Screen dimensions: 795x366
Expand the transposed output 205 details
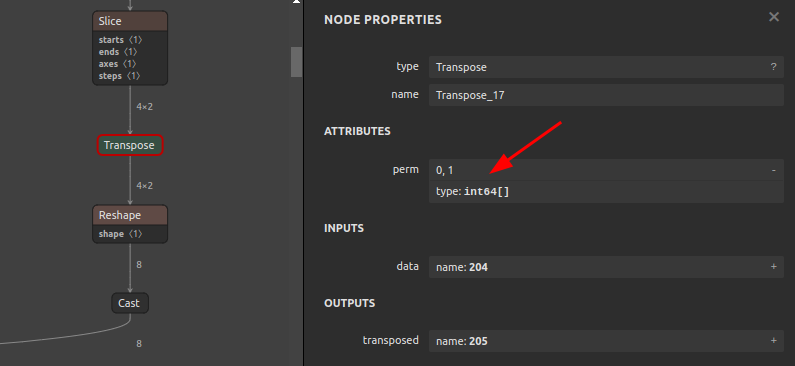774,341
